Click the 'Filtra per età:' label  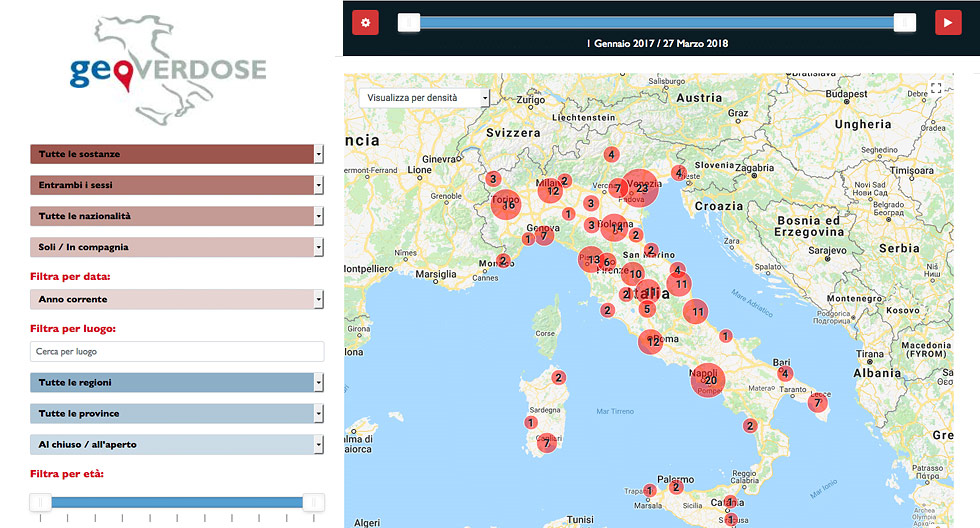[x=67, y=474]
